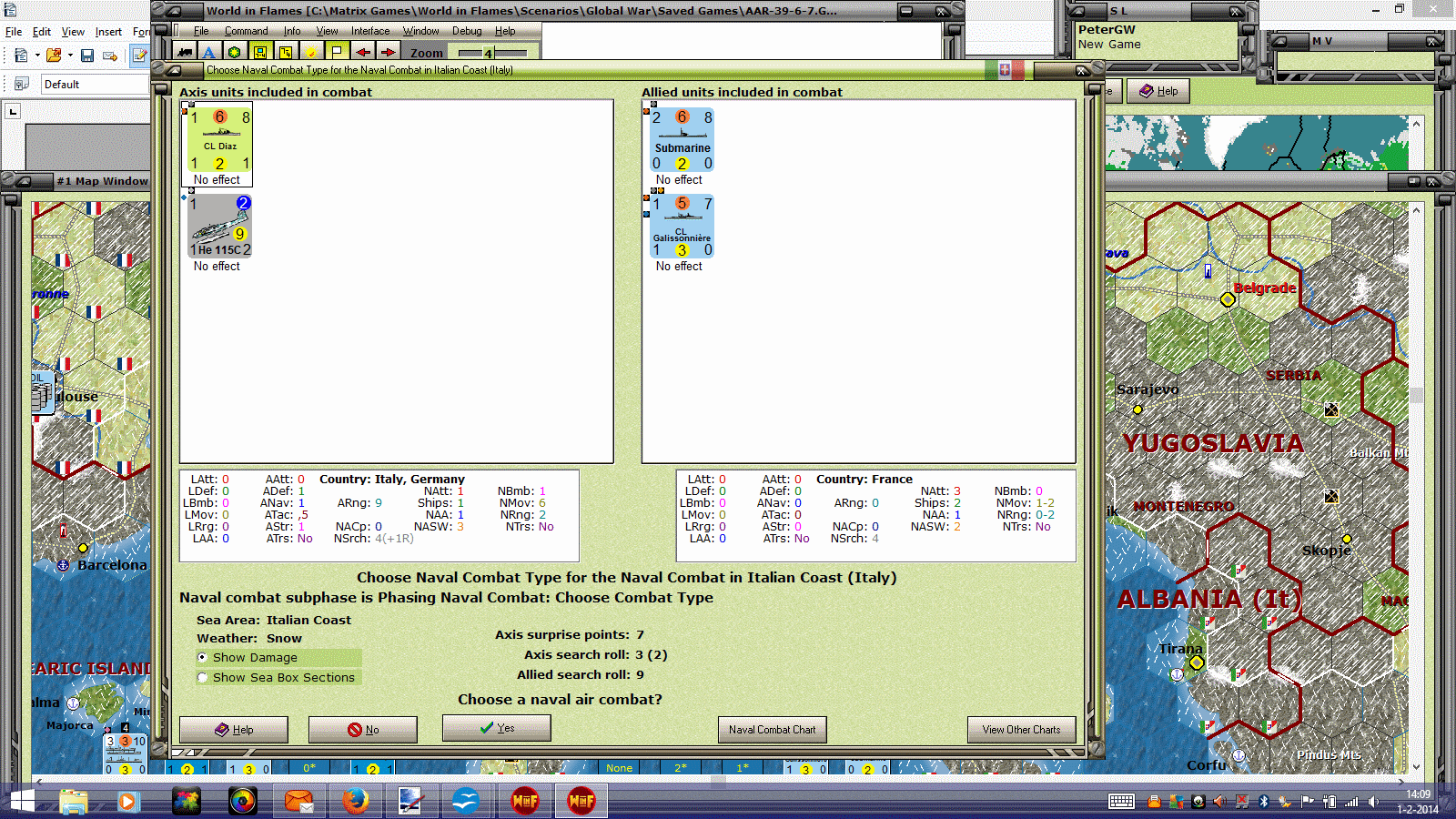Click View Other Charts button
This screenshot has width=1456, height=819.
pyautogui.click(x=1021, y=730)
